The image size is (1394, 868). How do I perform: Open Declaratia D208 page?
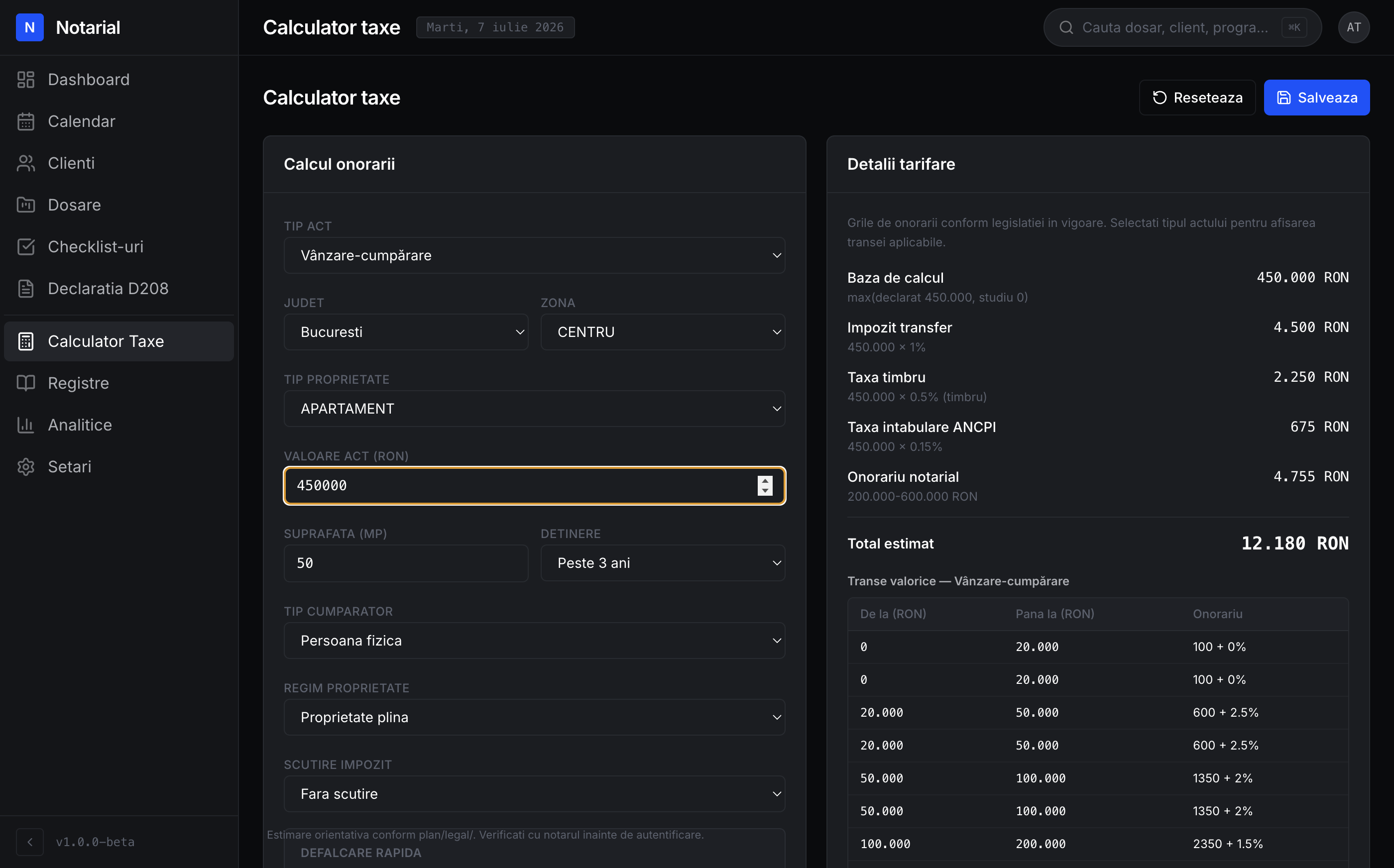click(x=119, y=288)
